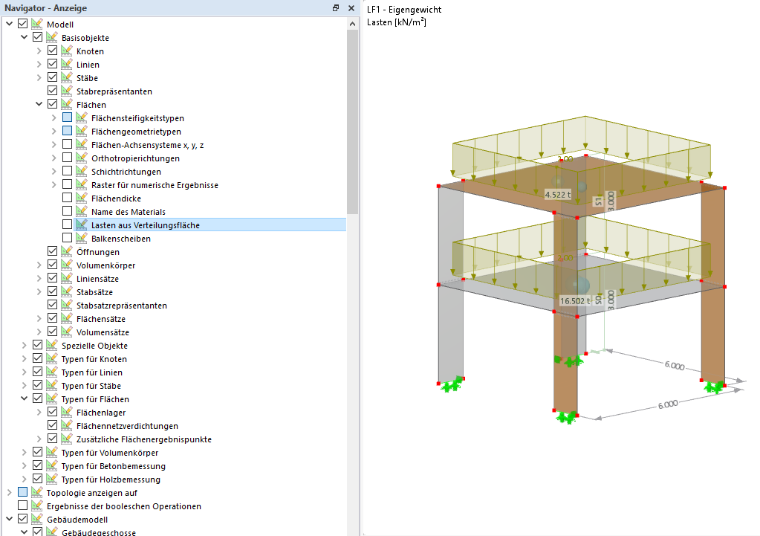Expand the Spezielle Objekte node

24,346
